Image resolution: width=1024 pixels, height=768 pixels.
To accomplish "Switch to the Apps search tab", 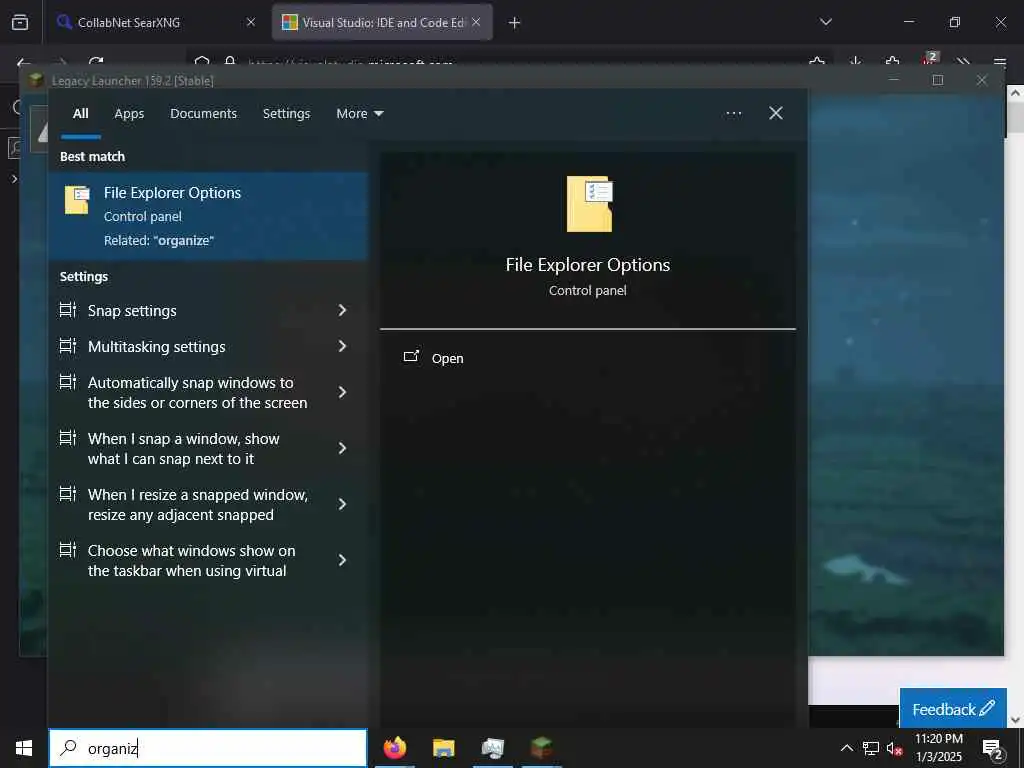I will click(x=129, y=114).
